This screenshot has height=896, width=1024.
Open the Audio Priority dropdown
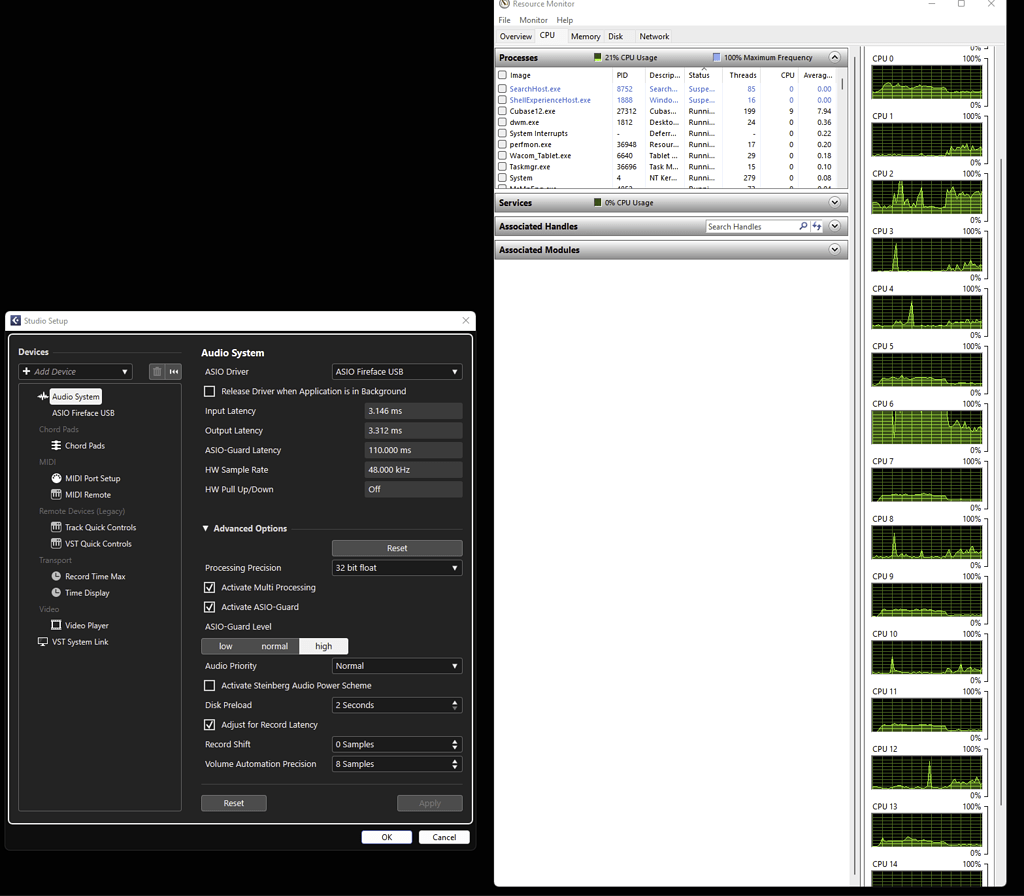coord(396,665)
